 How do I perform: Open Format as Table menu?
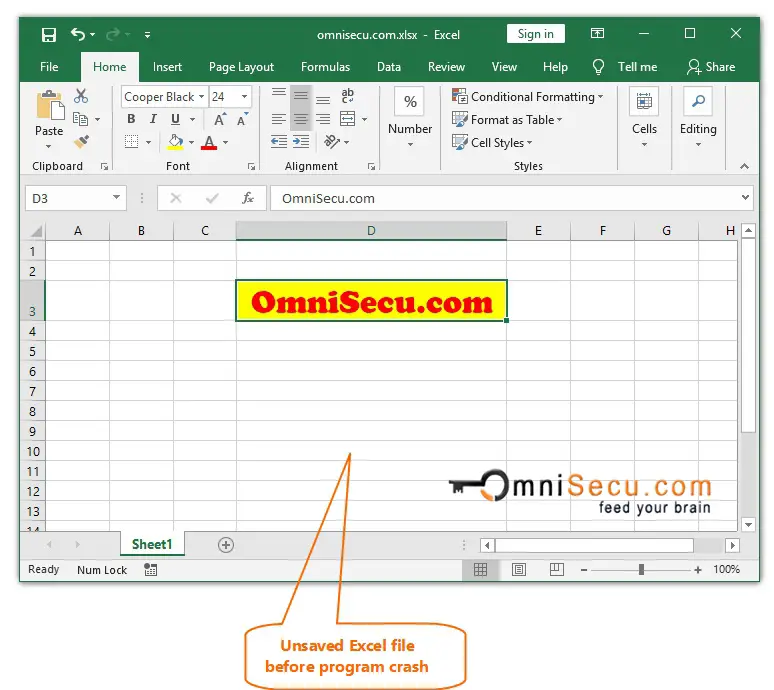pos(507,119)
